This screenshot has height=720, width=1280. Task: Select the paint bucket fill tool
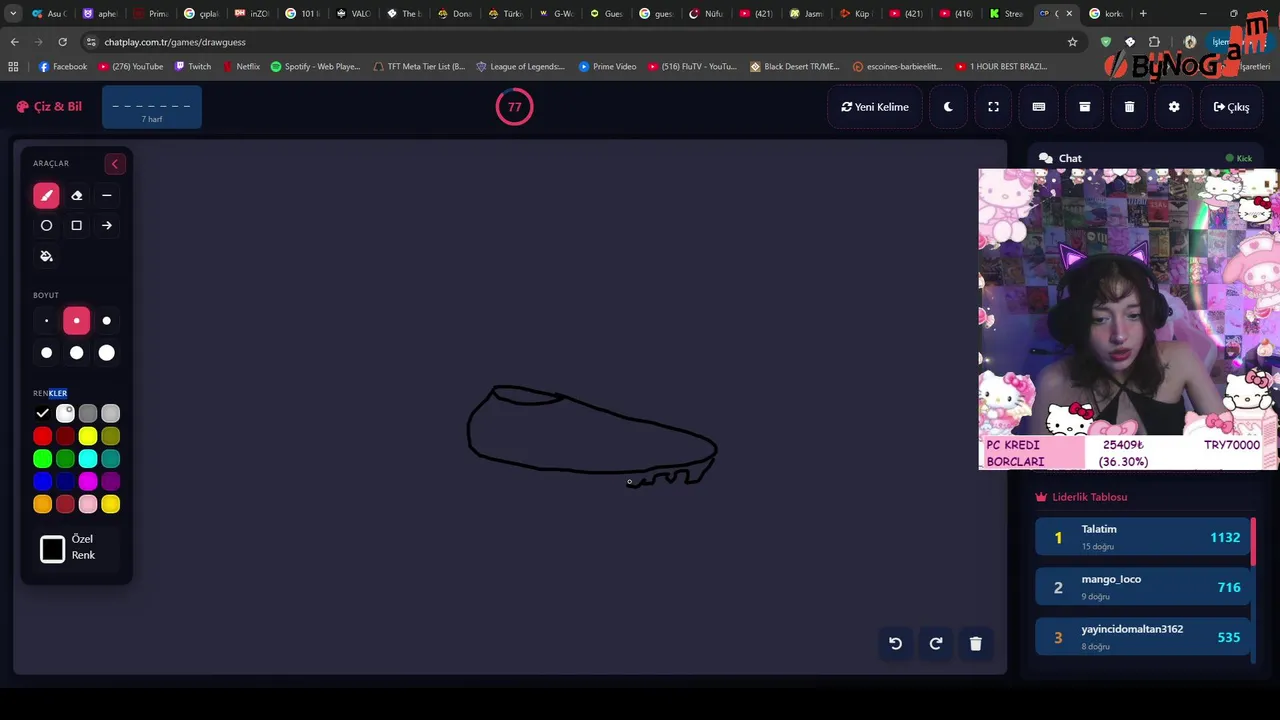(46, 256)
